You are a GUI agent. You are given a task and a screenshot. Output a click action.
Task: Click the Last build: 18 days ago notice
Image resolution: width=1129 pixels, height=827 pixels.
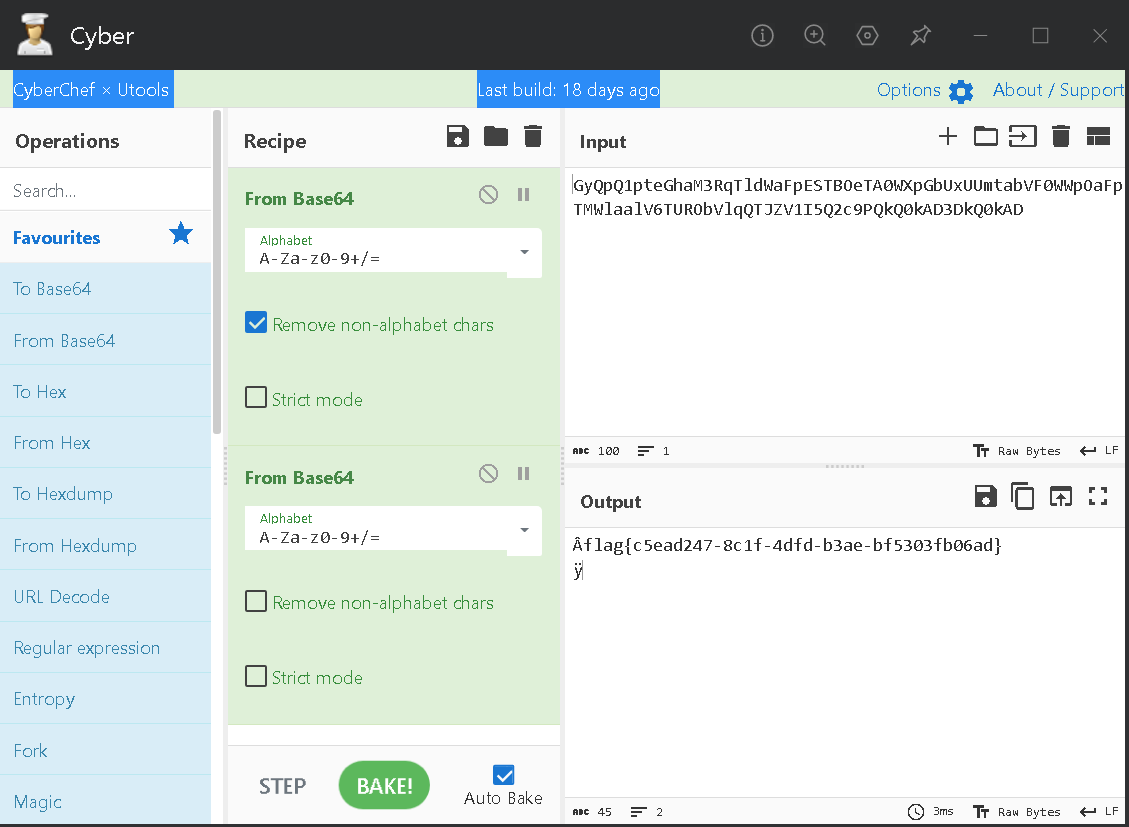point(568,89)
